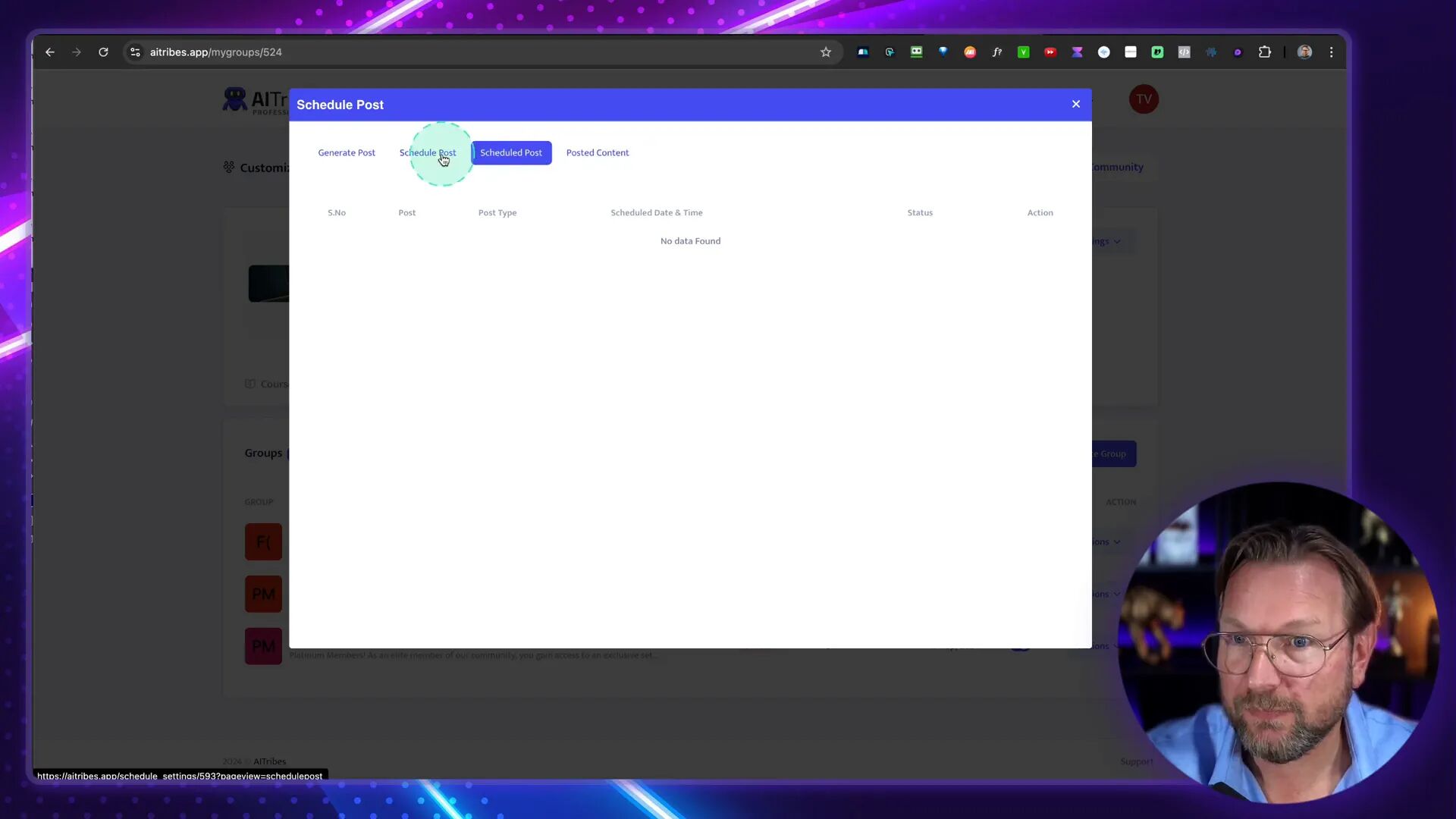Click the browser bookmark star icon
This screenshot has height=819, width=1456.
tap(826, 52)
